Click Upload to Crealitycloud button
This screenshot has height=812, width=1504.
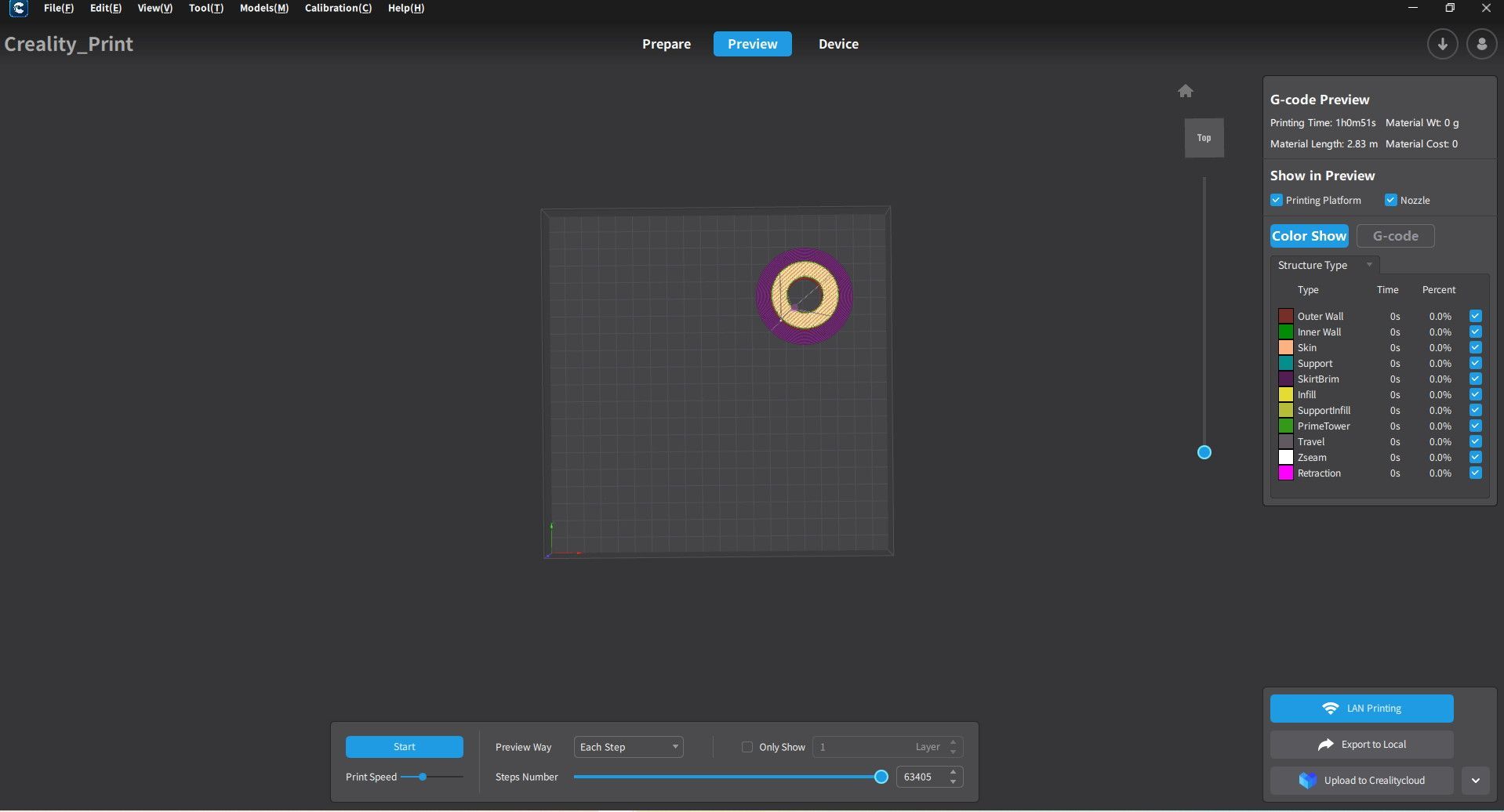click(x=1362, y=781)
